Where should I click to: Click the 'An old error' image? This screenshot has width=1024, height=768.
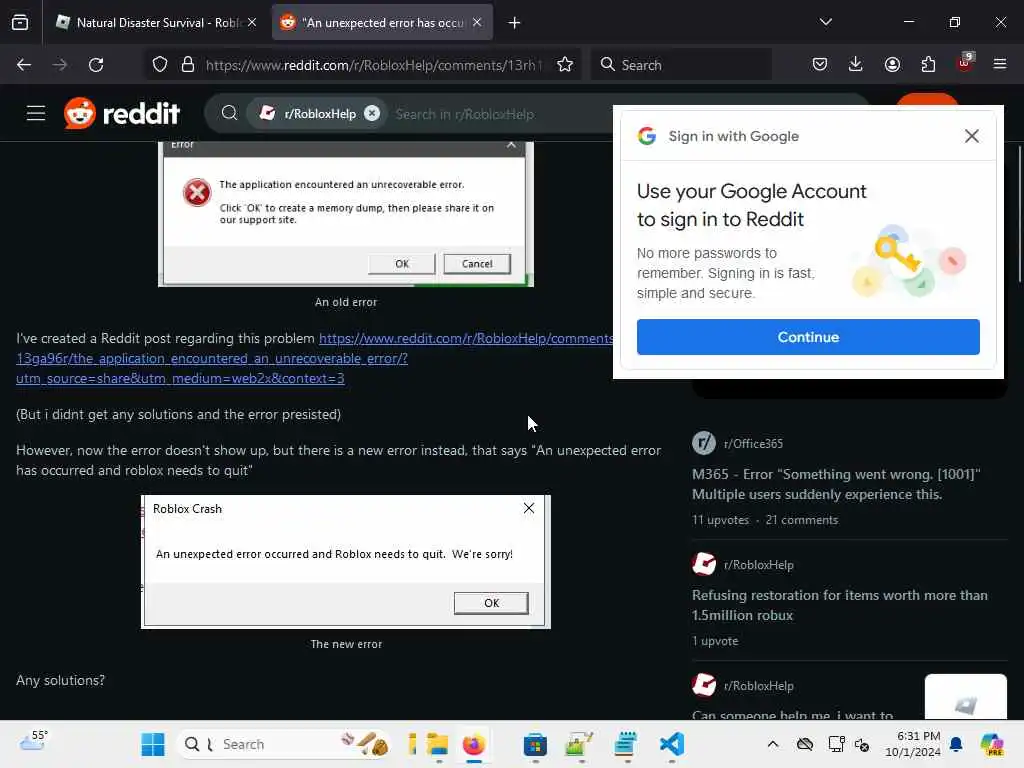(345, 214)
